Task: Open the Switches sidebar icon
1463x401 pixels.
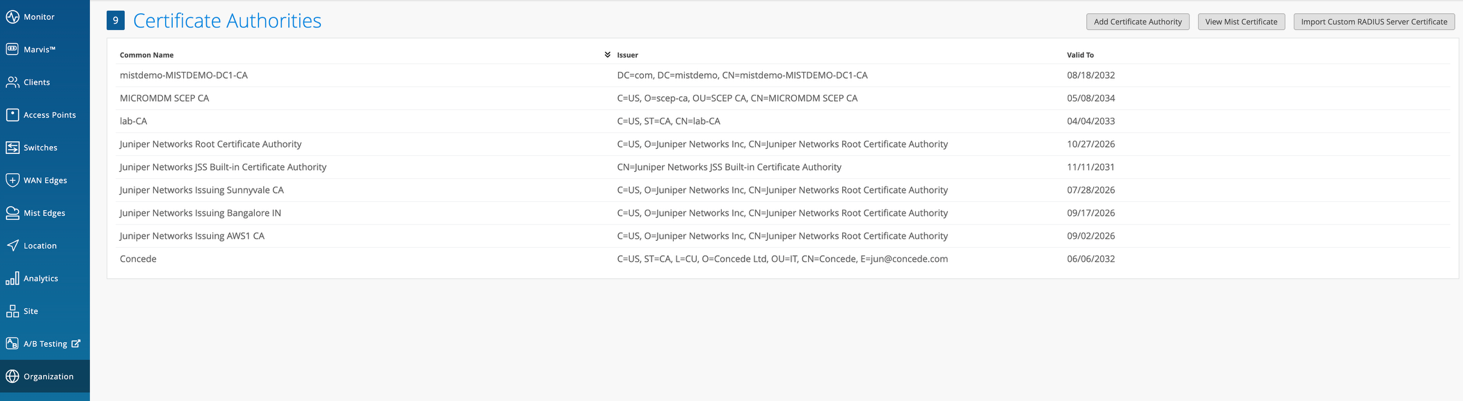Action: pyautogui.click(x=12, y=148)
